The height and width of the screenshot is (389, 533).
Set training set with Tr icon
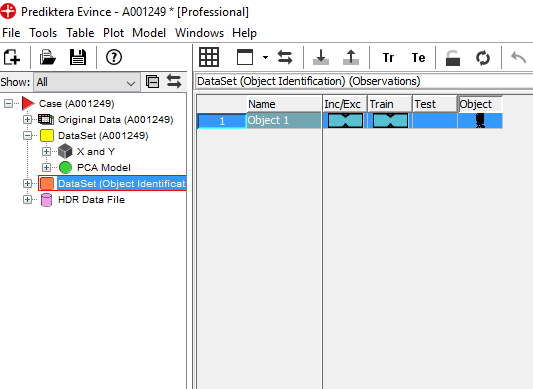tap(388, 57)
